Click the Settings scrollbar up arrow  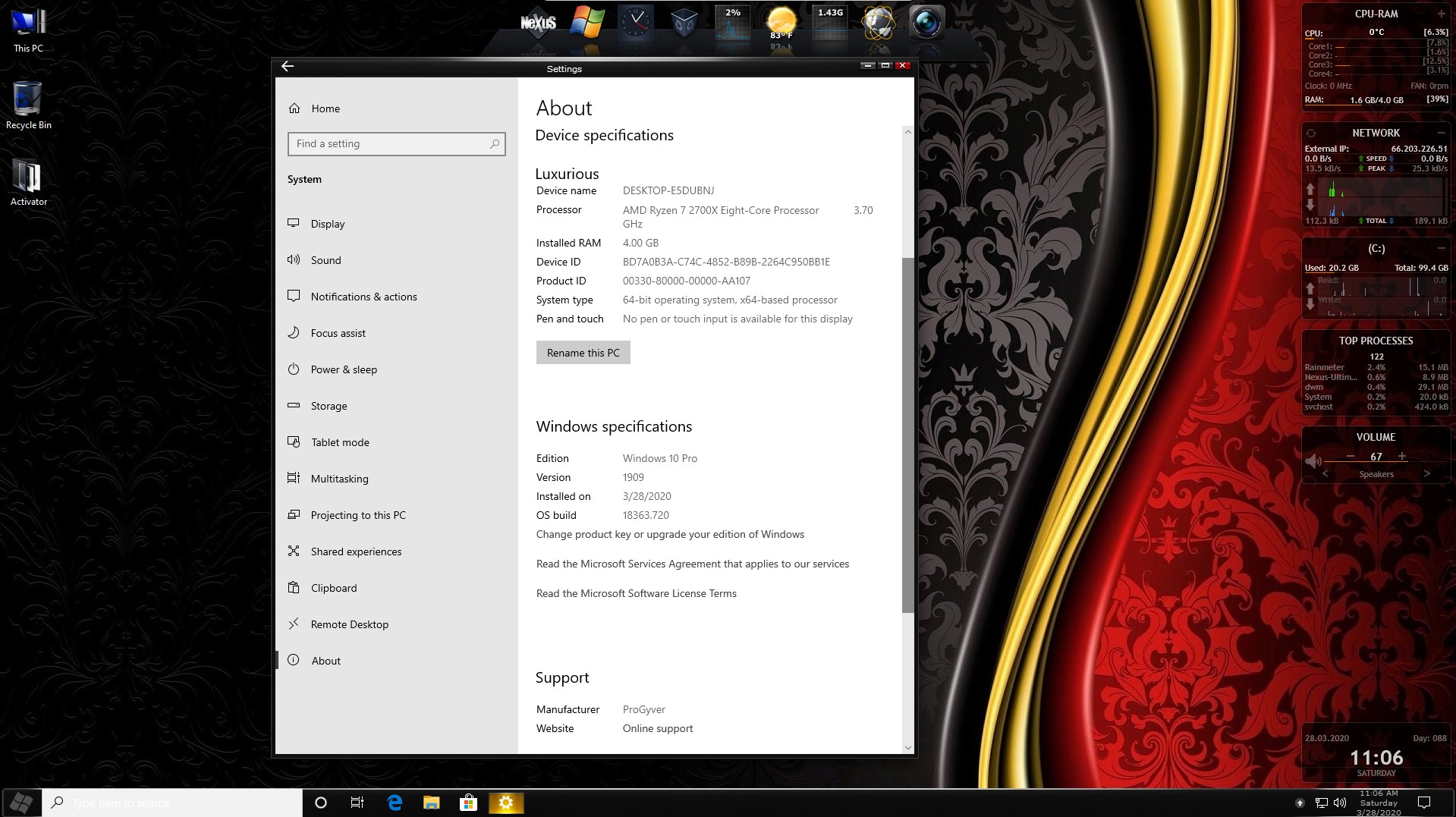[x=907, y=132]
